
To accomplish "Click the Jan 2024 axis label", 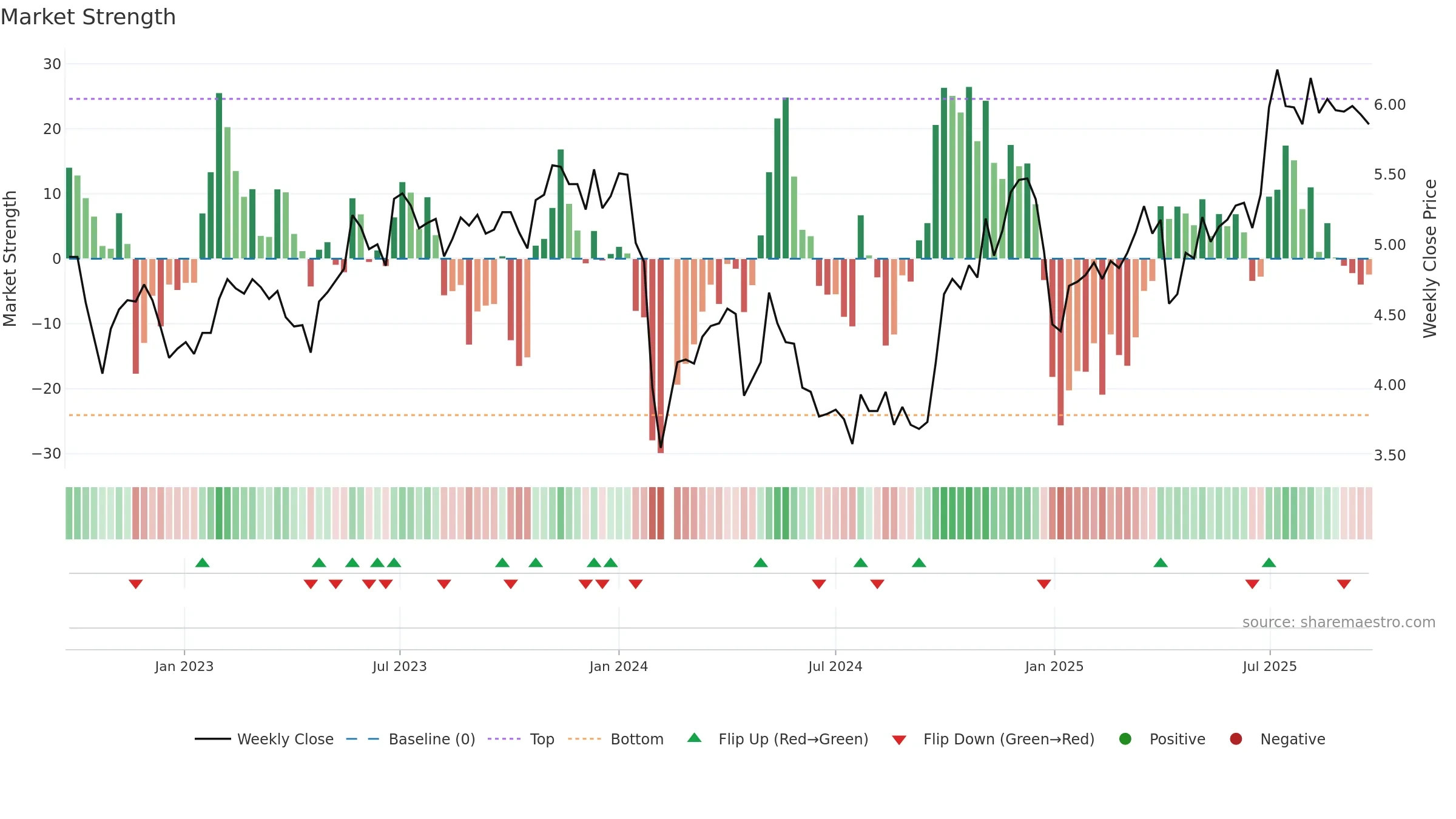I will [x=619, y=666].
